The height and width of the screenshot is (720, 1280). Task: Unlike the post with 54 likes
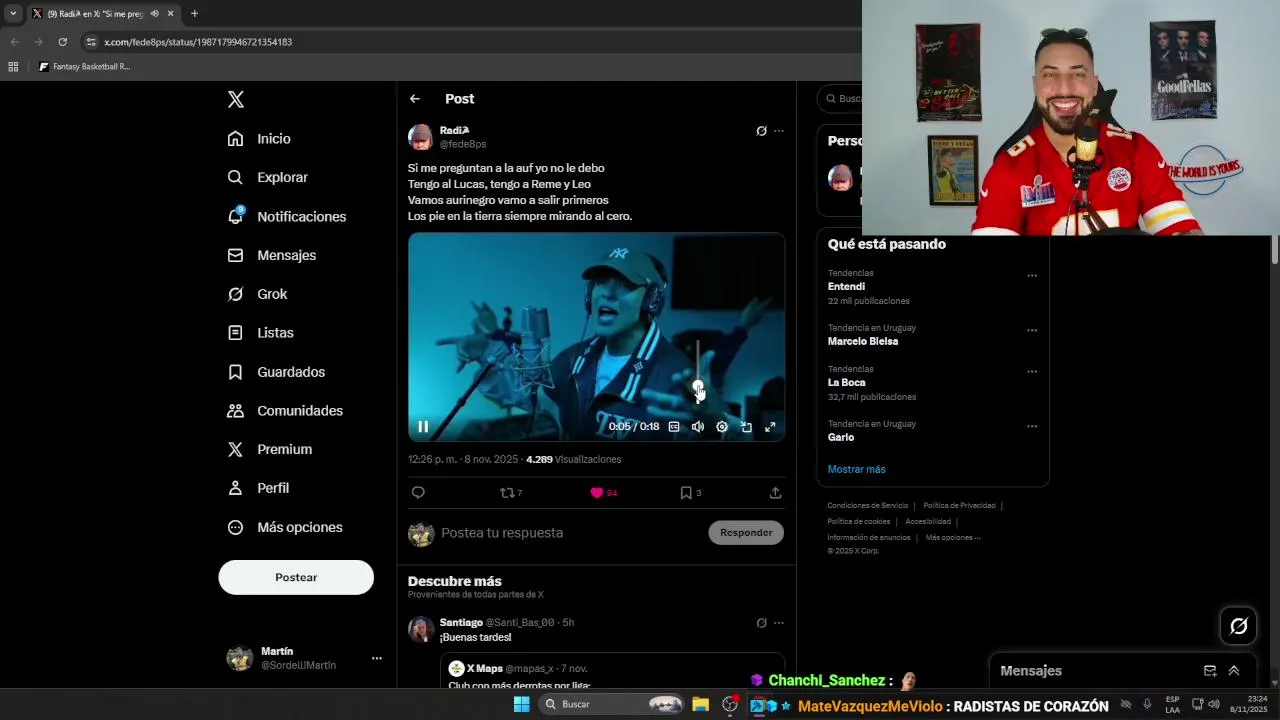coord(603,493)
